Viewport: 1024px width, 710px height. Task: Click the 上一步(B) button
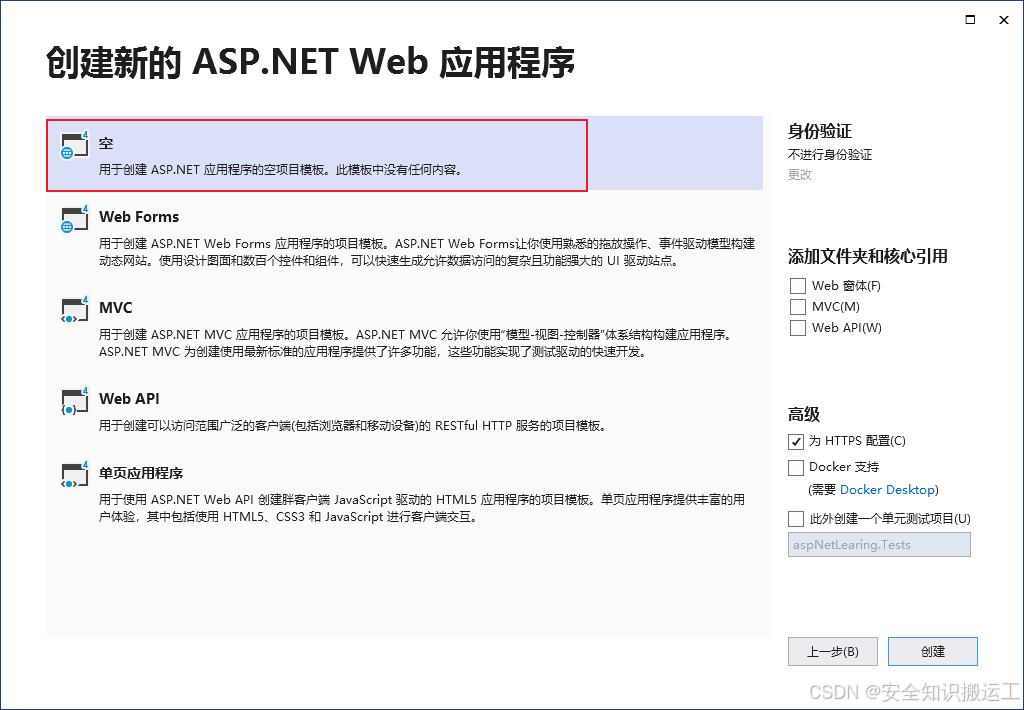833,652
